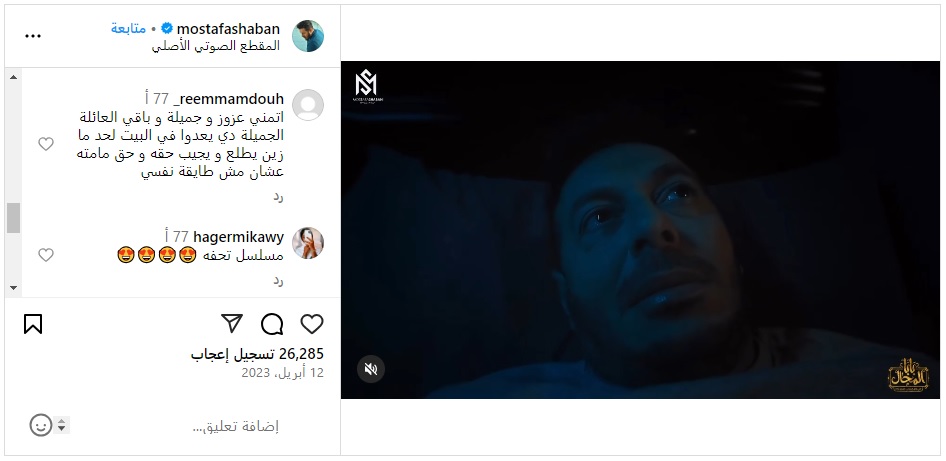Like the comment by hagermikawy
Image resolution: width=946 pixels, height=461 pixels.
click(x=46, y=255)
